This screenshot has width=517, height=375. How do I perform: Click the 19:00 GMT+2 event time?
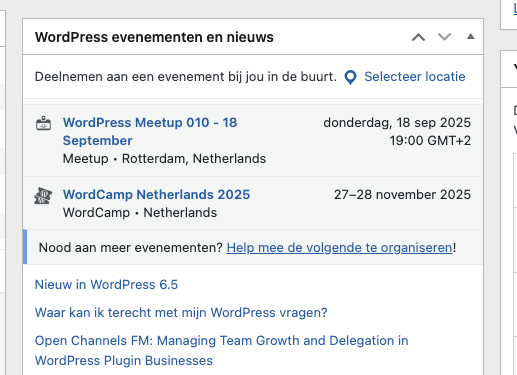tap(430, 141)
